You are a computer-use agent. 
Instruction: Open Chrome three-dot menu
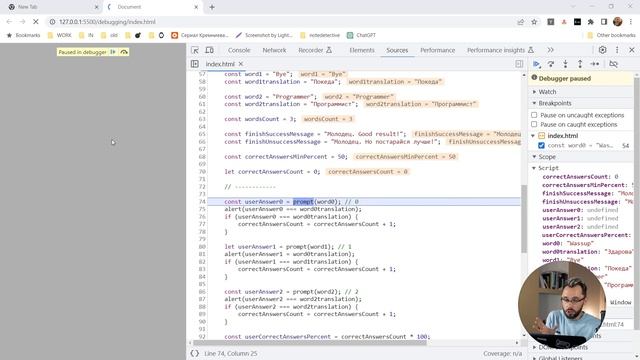[x=631, y=22]
